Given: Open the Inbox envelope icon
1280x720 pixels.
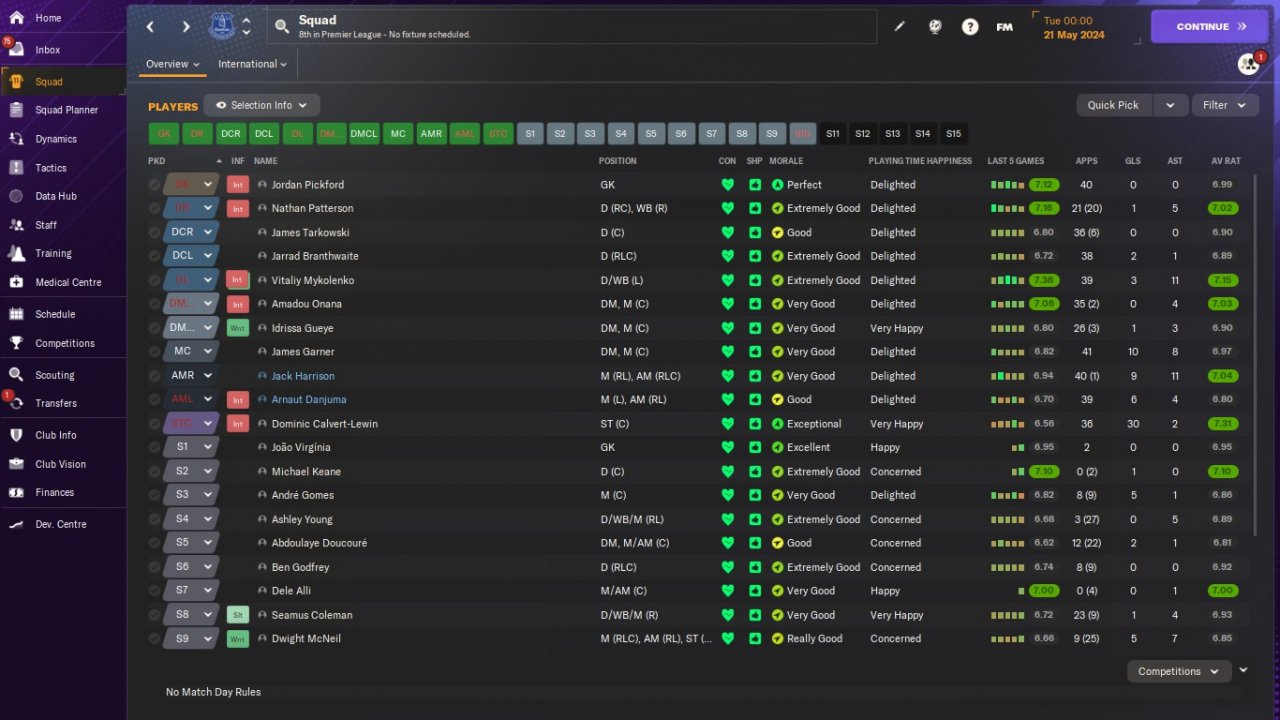Looking at the screenshot, I should pyautogui.click(x=16, y=50).
